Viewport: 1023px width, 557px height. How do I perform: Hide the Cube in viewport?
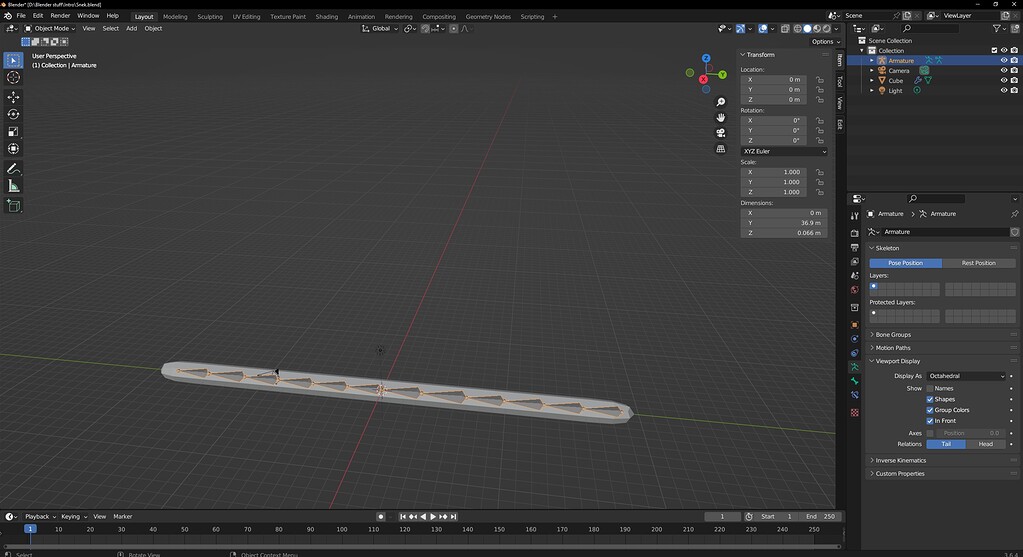coord(1004,81)
